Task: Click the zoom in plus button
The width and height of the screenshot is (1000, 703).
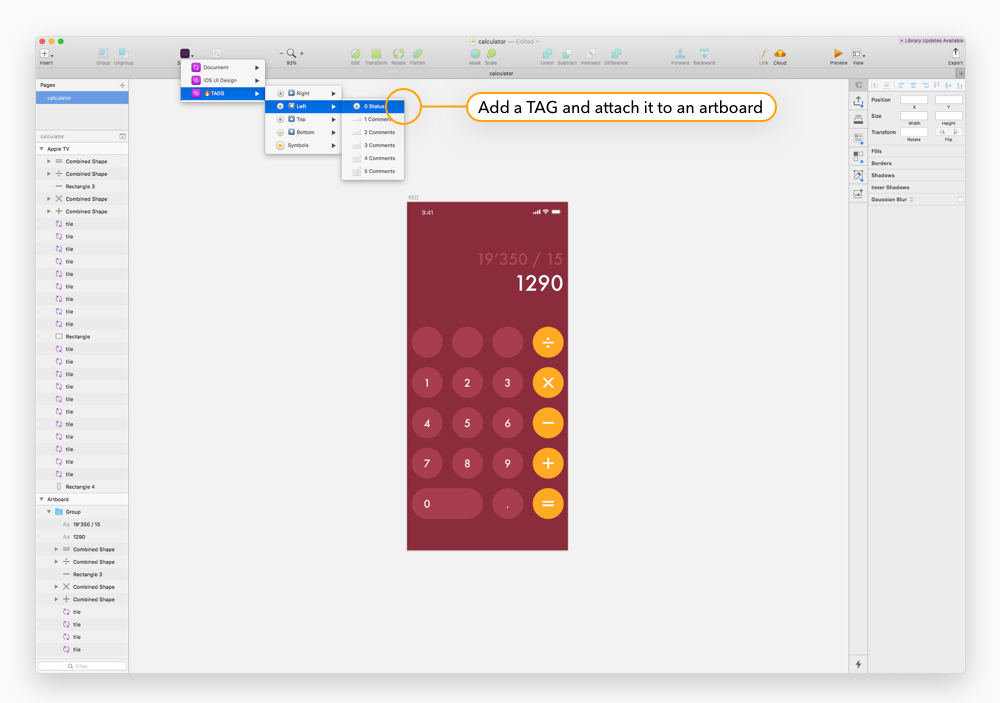Action: pos(302,54)
